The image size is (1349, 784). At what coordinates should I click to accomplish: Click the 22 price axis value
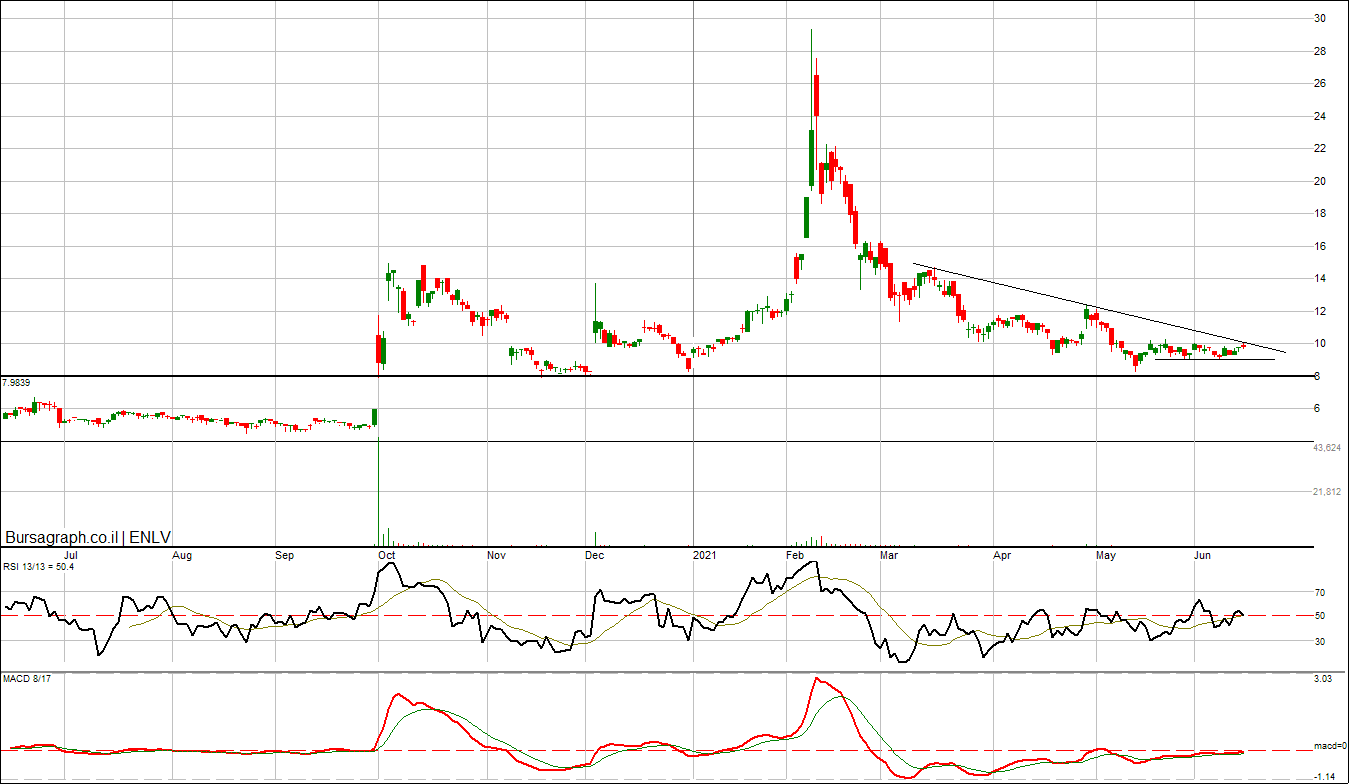coord(1320,149)
